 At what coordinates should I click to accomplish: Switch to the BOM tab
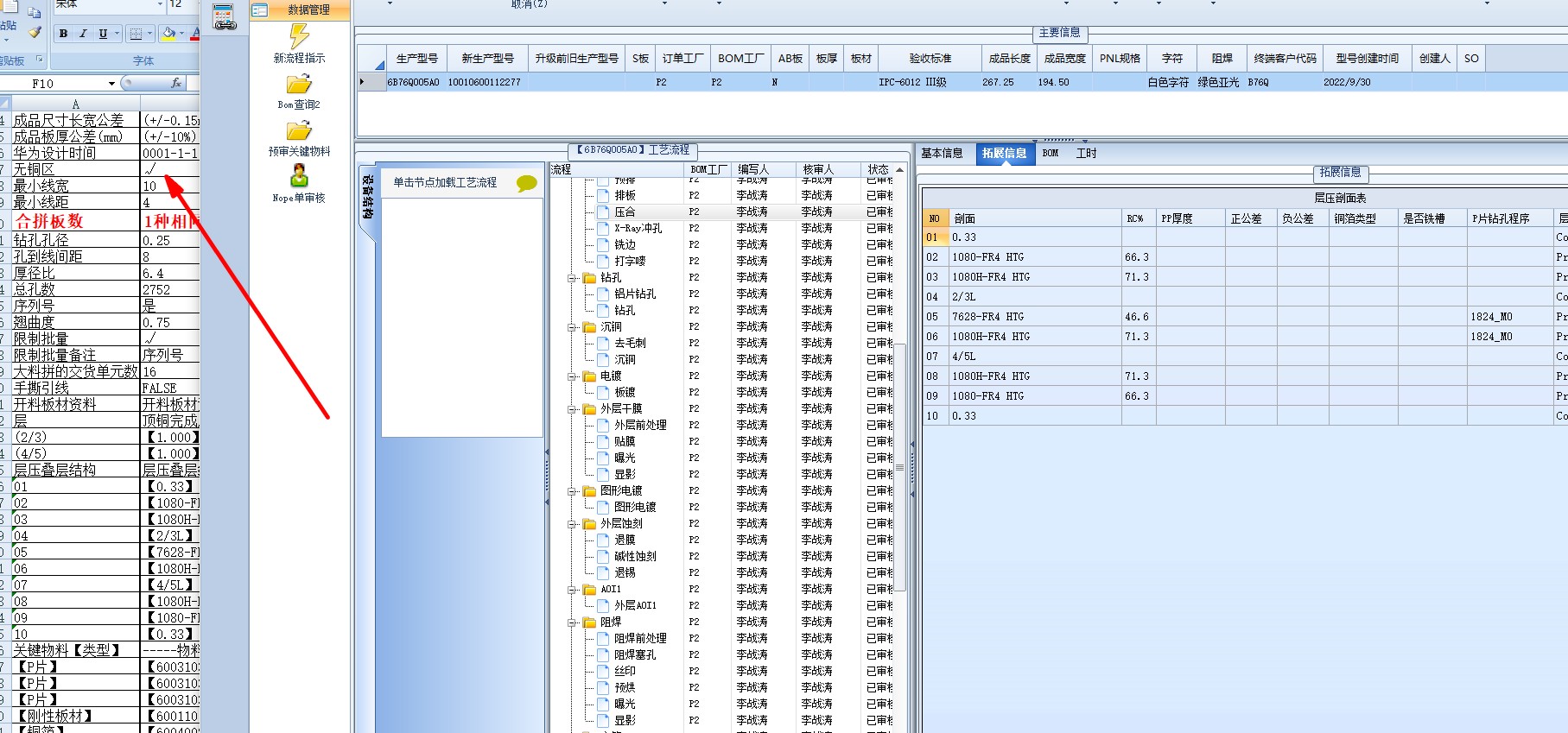[x=1051, y=154]
